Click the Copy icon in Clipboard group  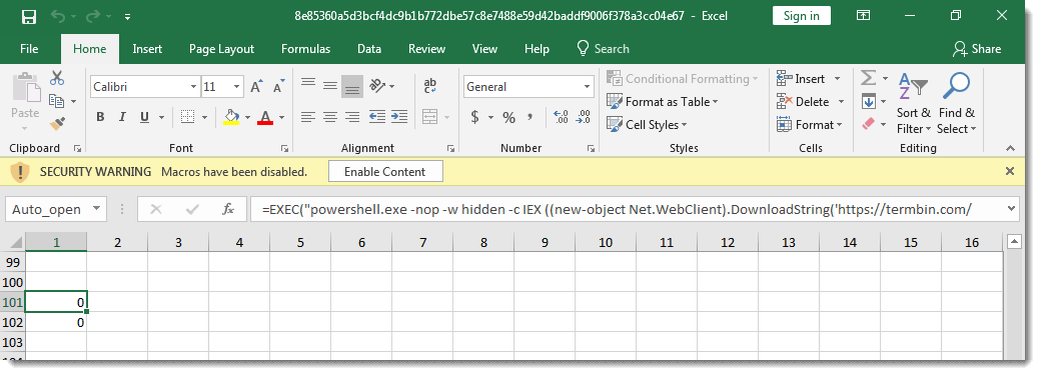[57, 101]
